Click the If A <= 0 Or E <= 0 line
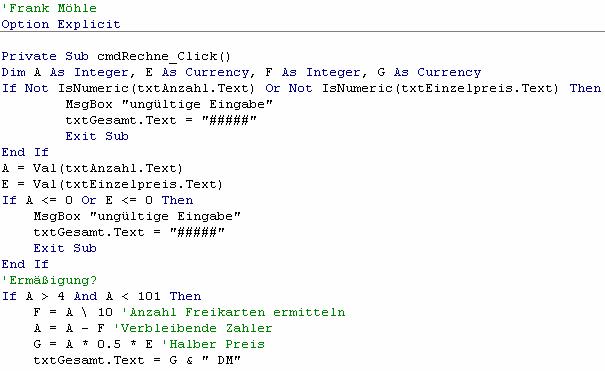The width and height of the screenshot is (605, 371). pyautogui.click(x=97, y=201)
